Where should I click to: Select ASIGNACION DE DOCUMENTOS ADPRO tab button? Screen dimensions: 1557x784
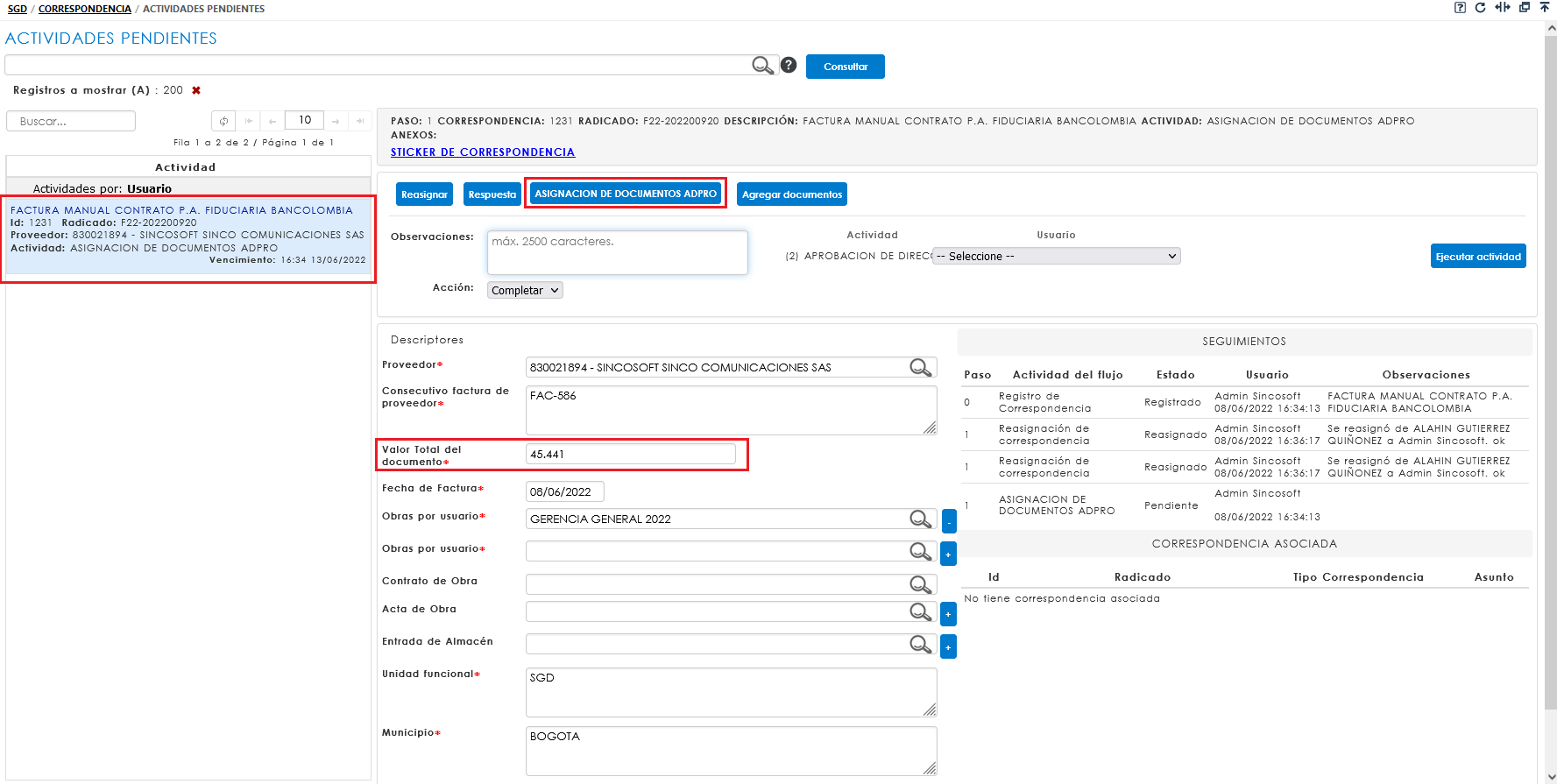[x=626, y=194]
